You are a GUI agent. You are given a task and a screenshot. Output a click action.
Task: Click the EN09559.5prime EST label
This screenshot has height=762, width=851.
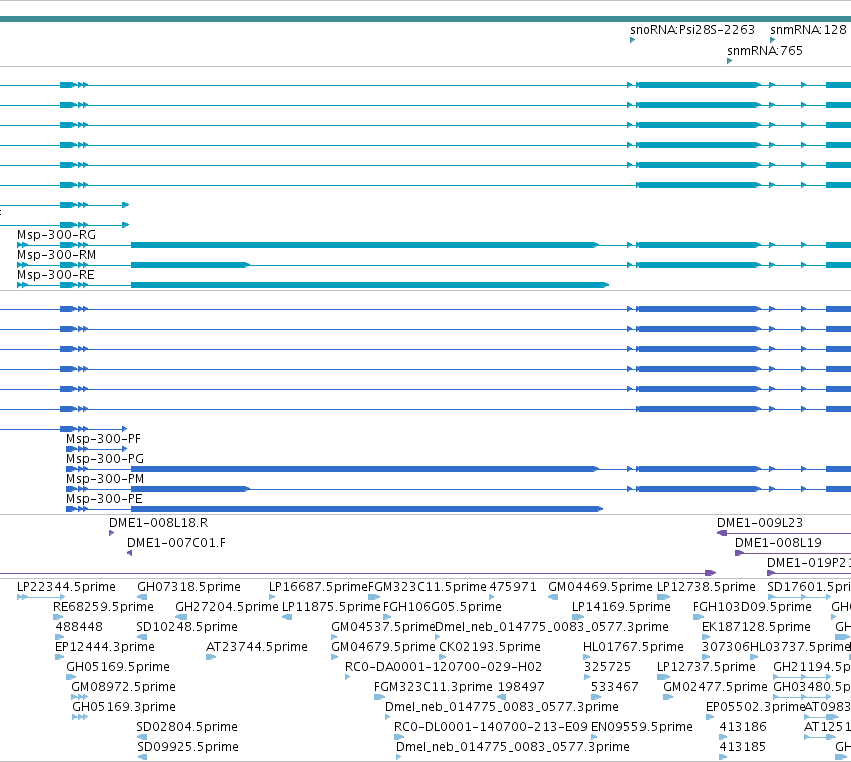click(642, 728)
